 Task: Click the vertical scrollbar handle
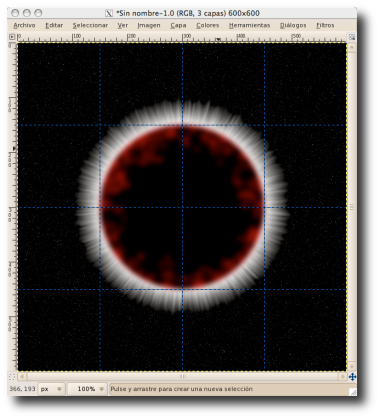pos(352,207)
